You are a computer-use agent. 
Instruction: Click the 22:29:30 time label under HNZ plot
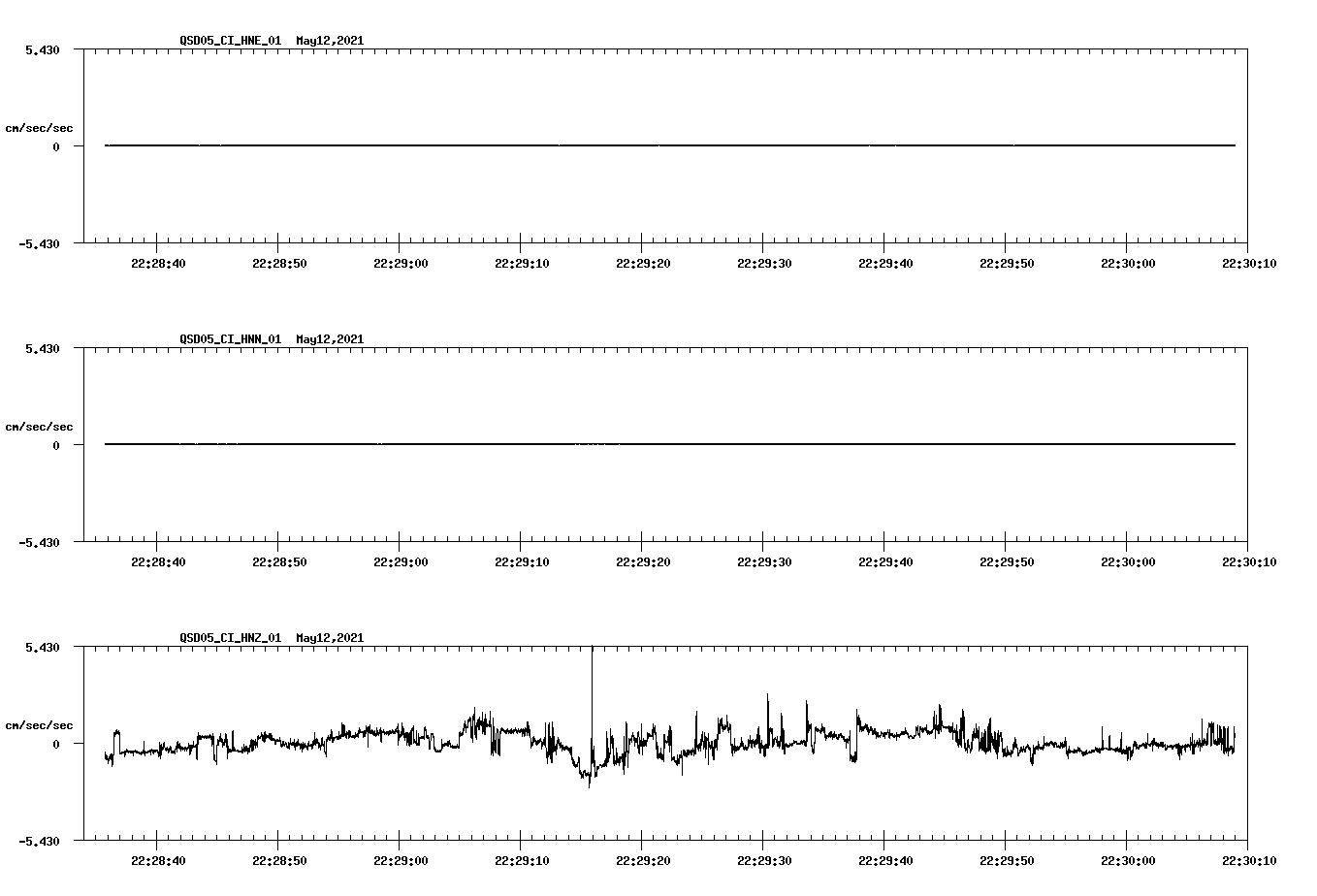[x=764, y=860]
